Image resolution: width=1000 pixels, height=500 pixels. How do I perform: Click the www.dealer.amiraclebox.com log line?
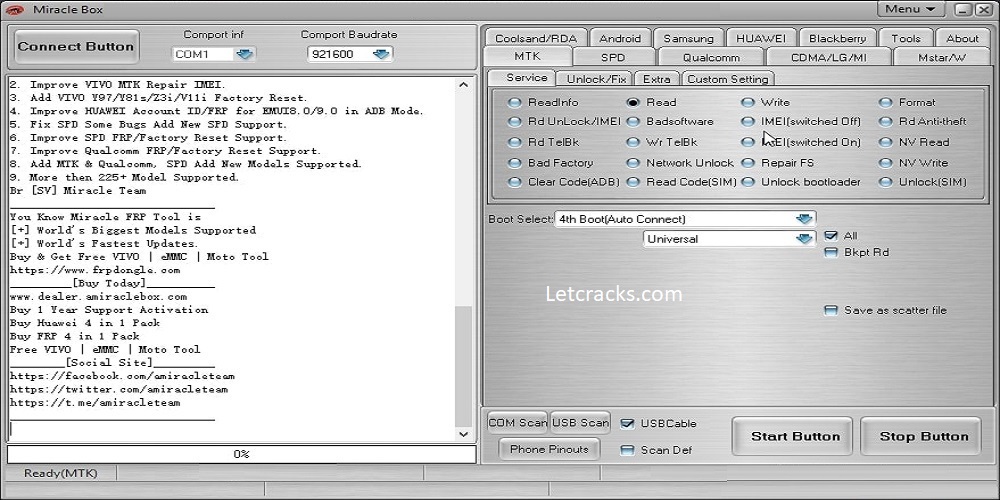98,297
